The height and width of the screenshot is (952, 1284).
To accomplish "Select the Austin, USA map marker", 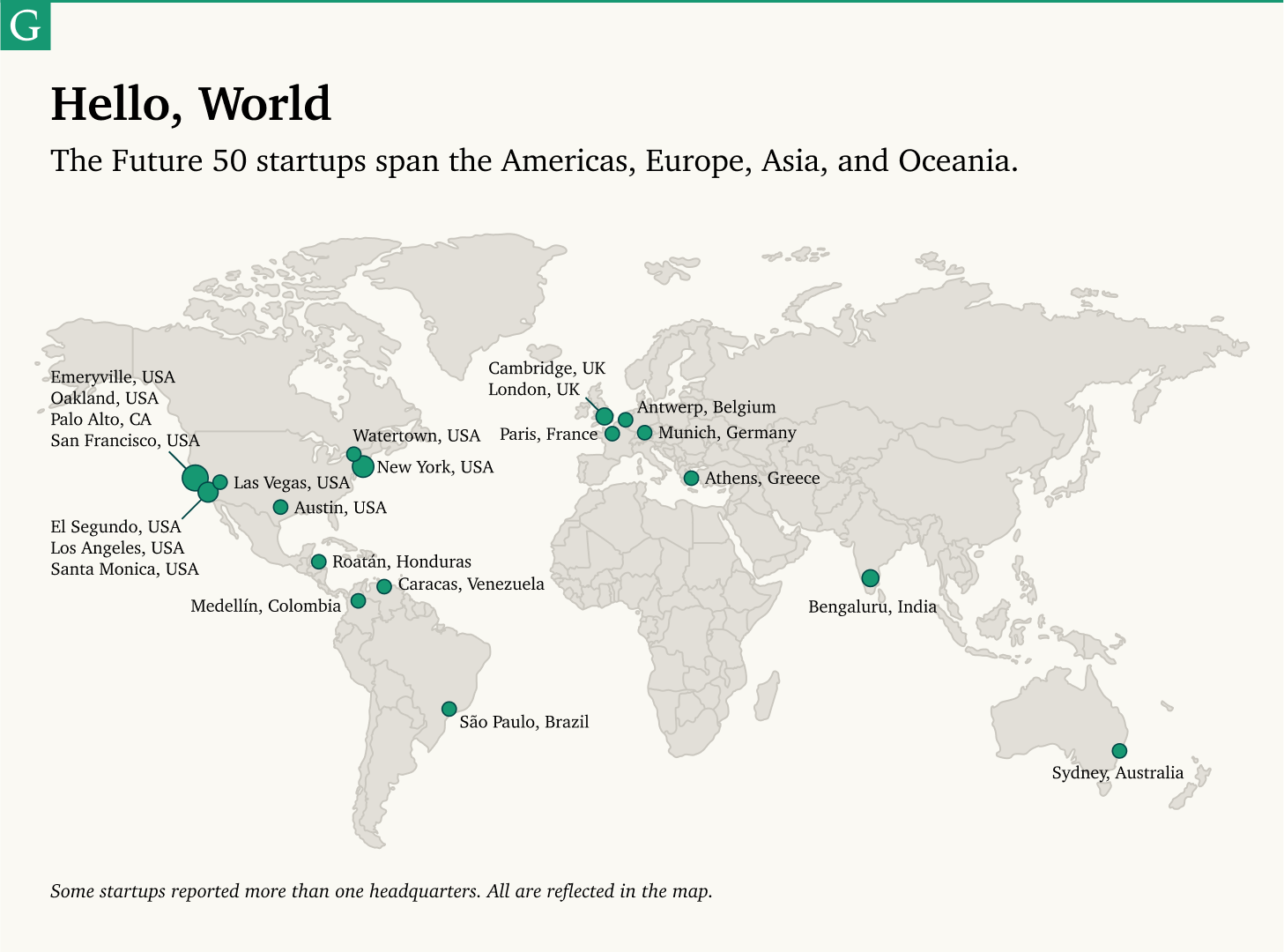I will click(280, 507).
